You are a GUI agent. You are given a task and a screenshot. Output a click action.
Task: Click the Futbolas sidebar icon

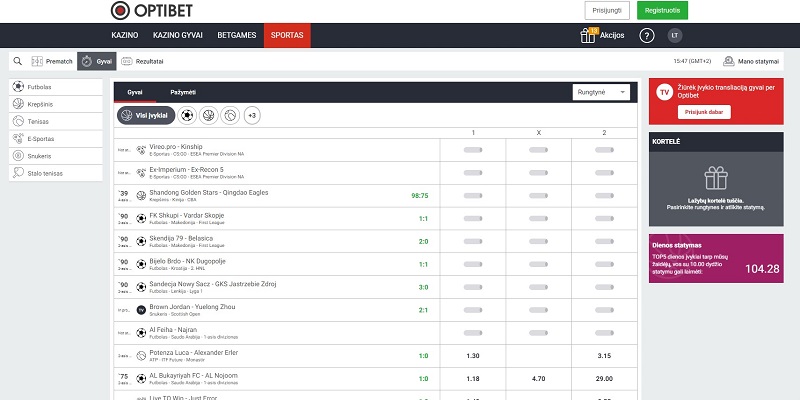pyautogui.click(x=18, y=87)
